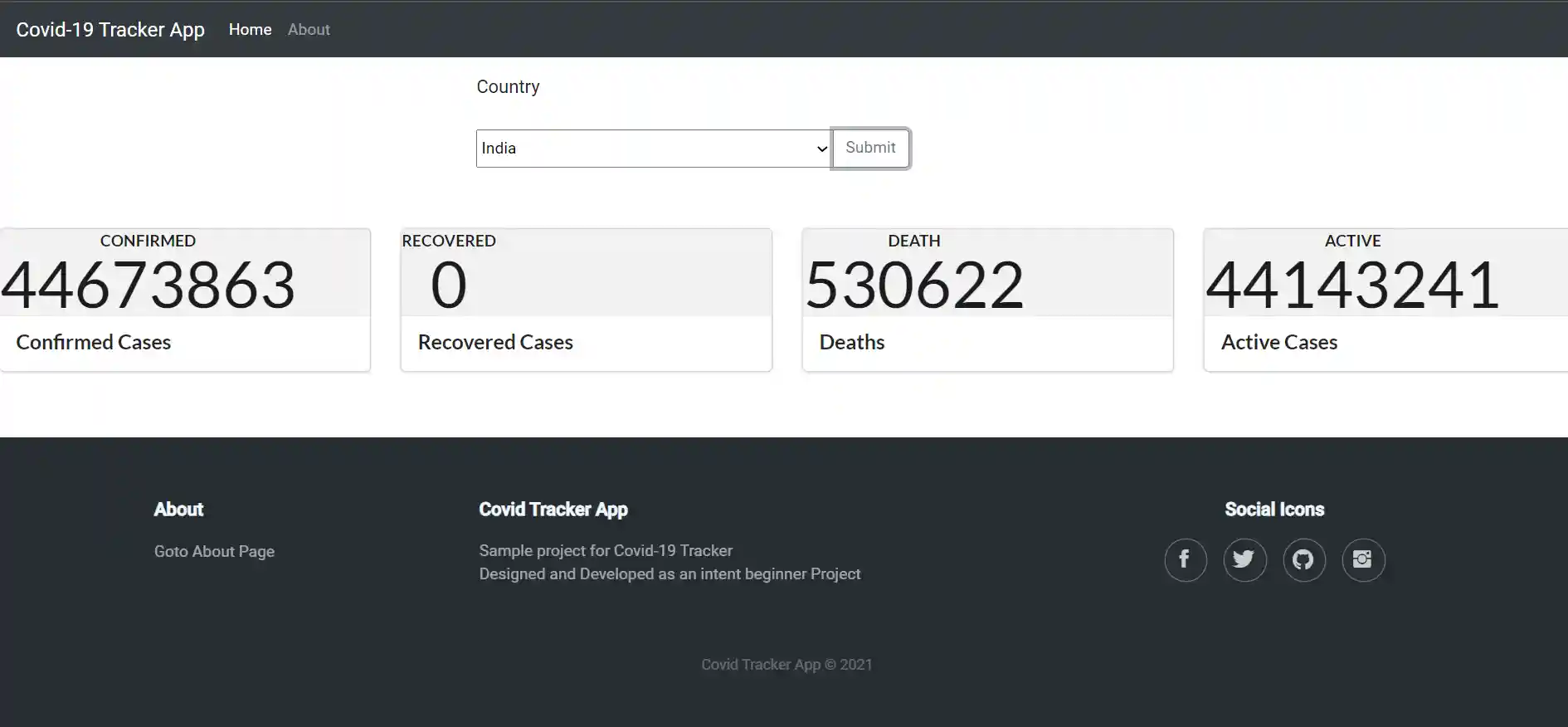Click the footer About heading
Viewport: 1568px width, 727px height.
178,510
